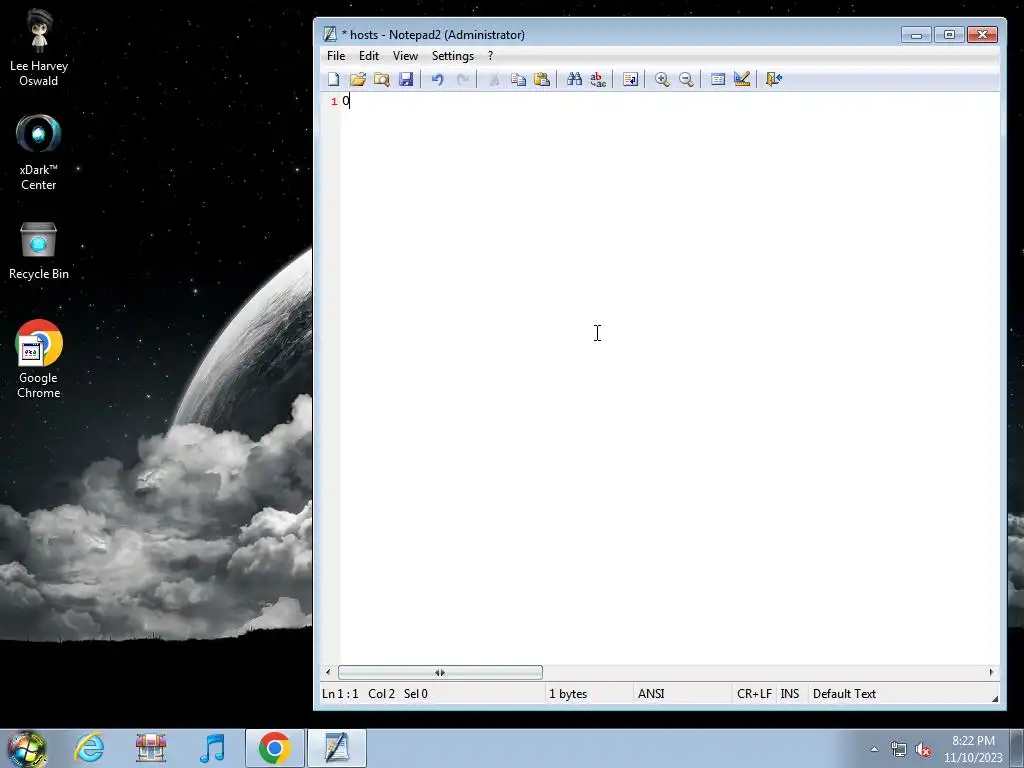Open the File menu

tap(336, 56)
